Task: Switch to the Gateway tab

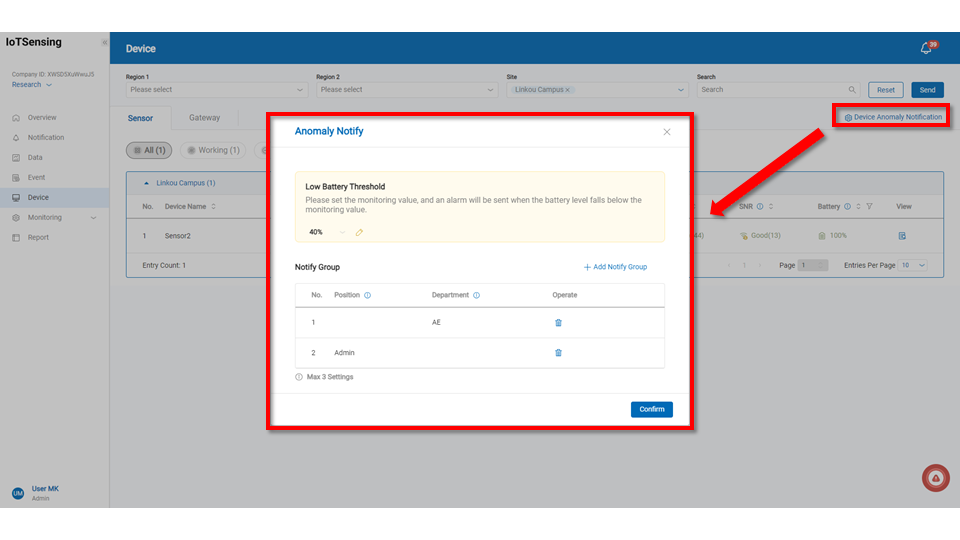Action: [204, 118]
